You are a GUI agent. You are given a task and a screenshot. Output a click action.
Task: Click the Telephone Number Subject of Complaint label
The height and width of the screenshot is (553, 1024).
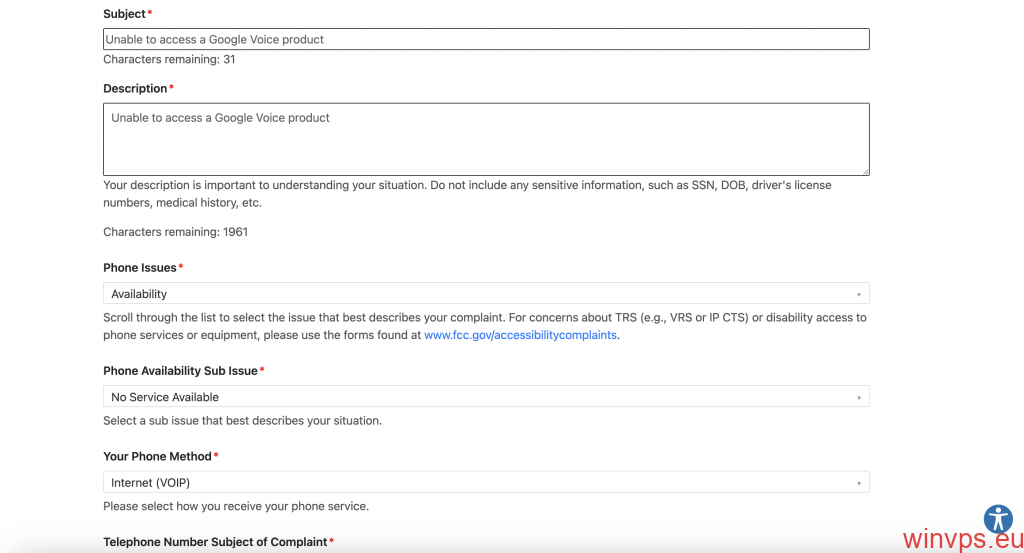pyautogui.click(x=215, y=542)
